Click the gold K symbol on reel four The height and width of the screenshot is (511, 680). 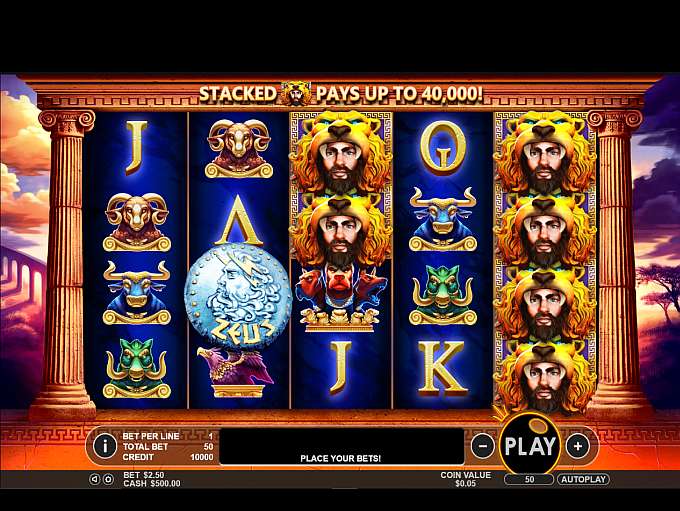click(x=441, y=367)
